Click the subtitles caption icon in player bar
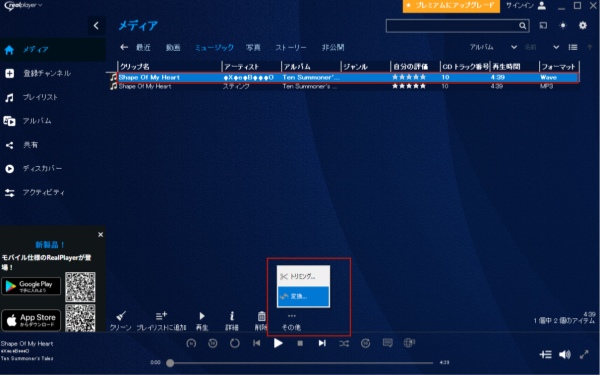Image resolution: width=600 pixels, height=375 pixels. click(x=387, y=343)
